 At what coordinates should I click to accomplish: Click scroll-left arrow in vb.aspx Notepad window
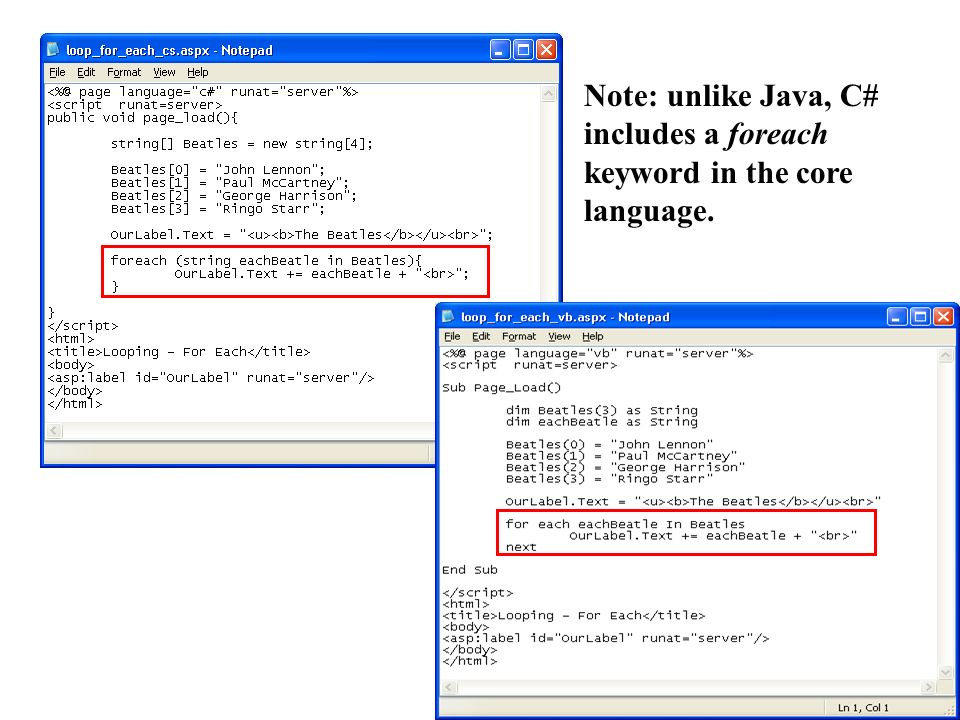[x=449, y=687]
